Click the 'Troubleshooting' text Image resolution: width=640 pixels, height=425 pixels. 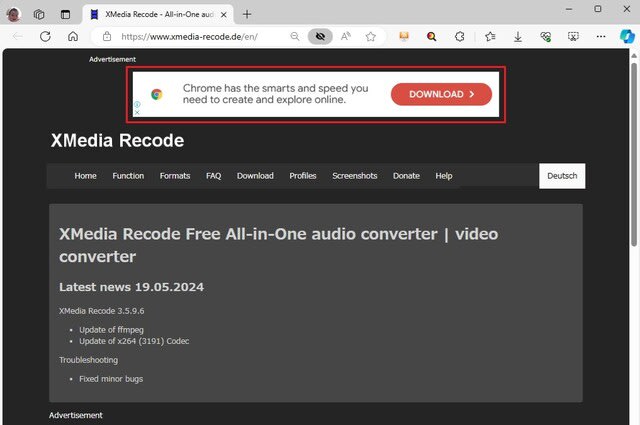tap(89, 360)
